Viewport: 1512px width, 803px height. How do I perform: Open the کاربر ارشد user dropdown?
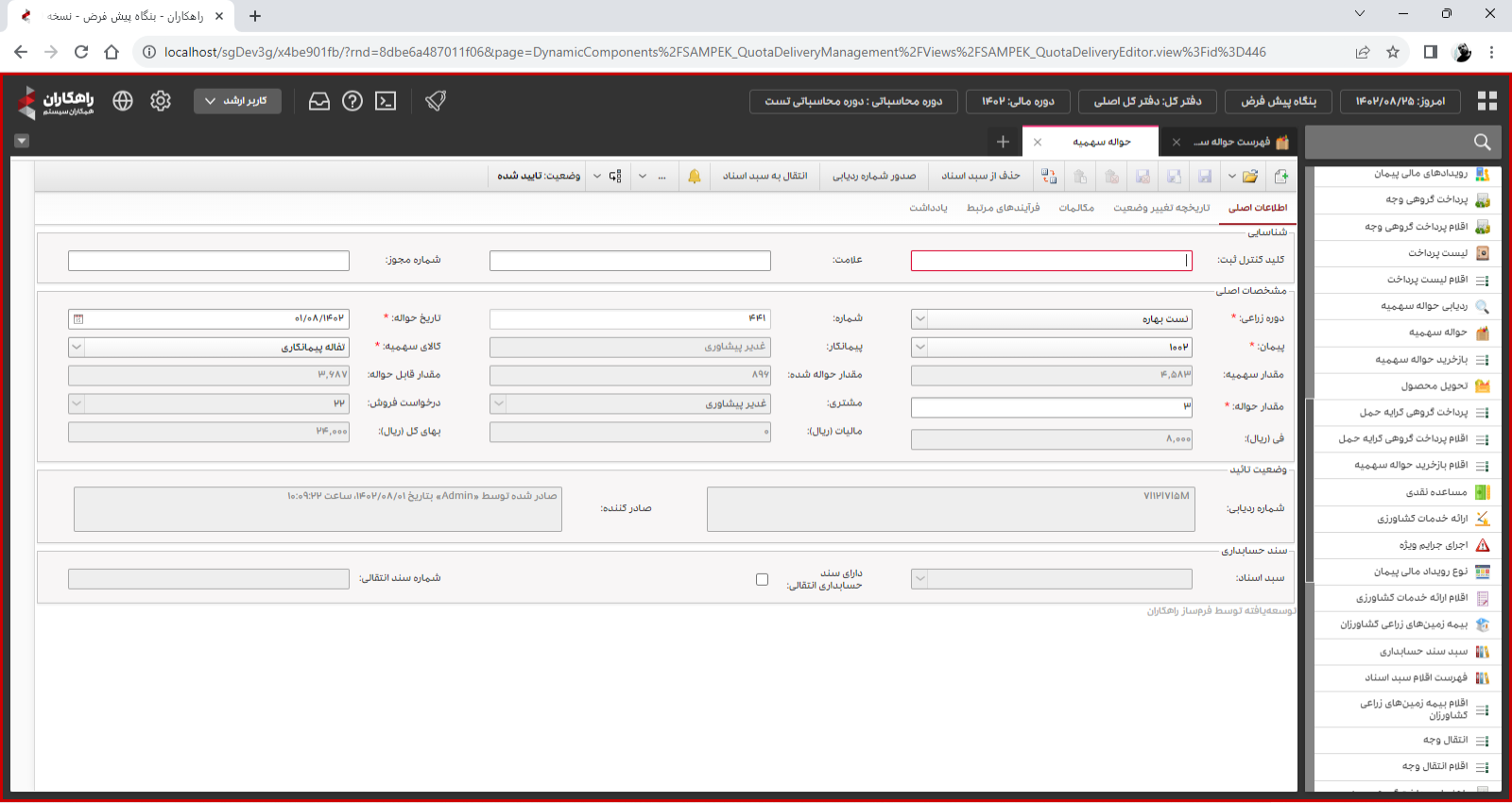tap(237, 100)
